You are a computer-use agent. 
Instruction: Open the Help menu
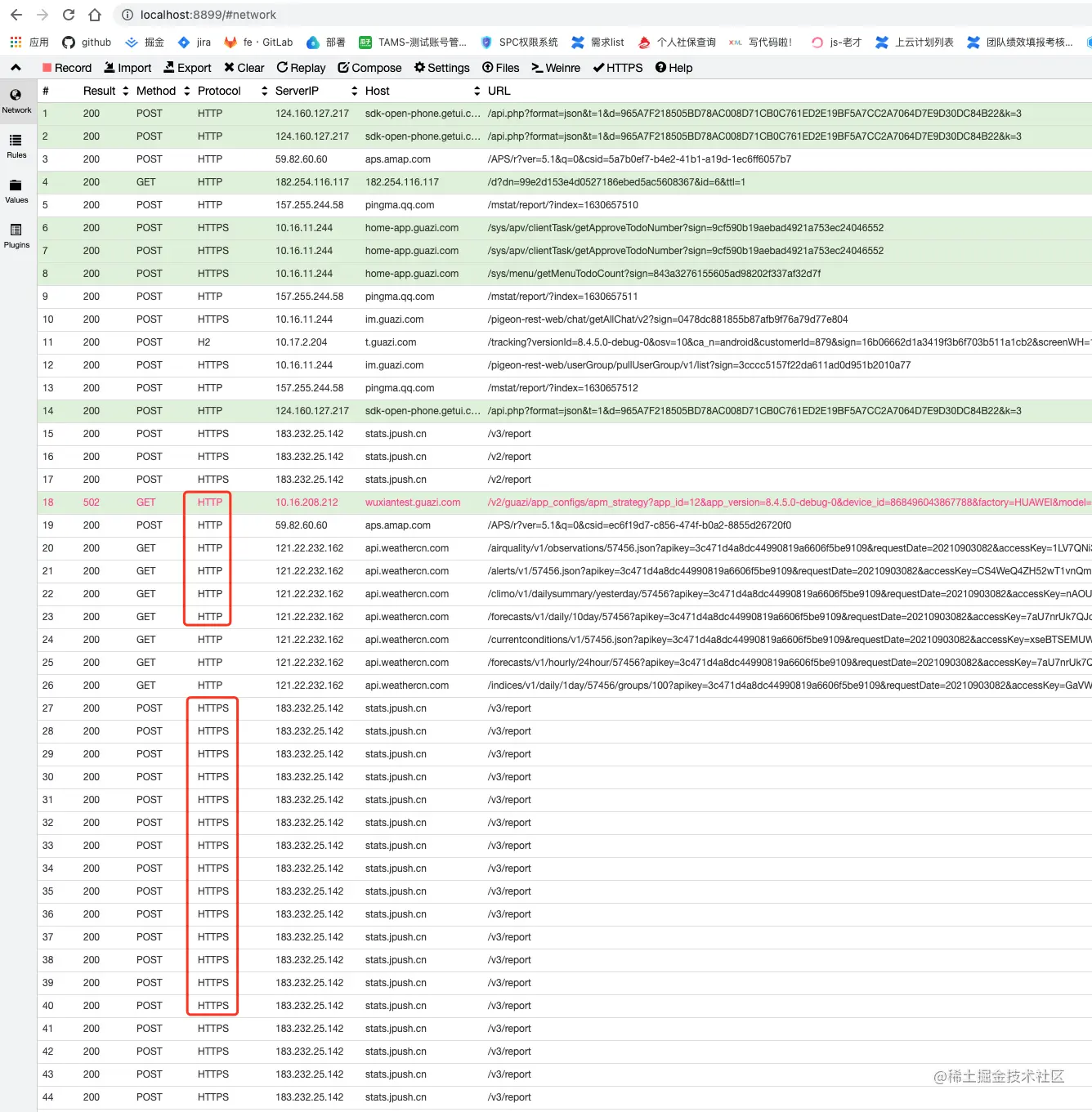click(674, 68)
